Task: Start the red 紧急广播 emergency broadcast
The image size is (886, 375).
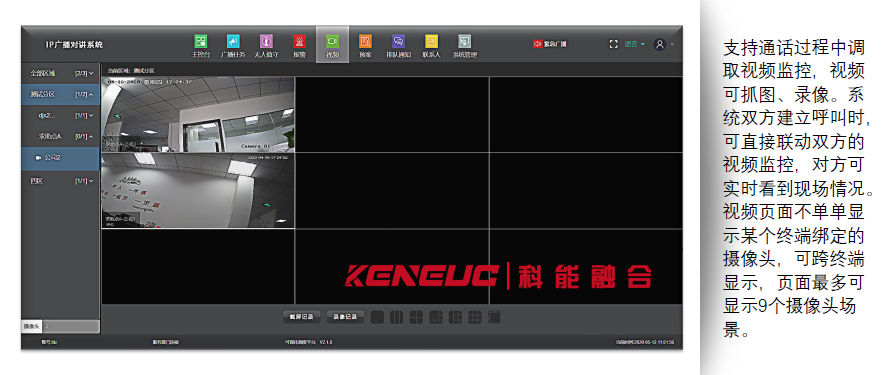Action: pos(550,44)
